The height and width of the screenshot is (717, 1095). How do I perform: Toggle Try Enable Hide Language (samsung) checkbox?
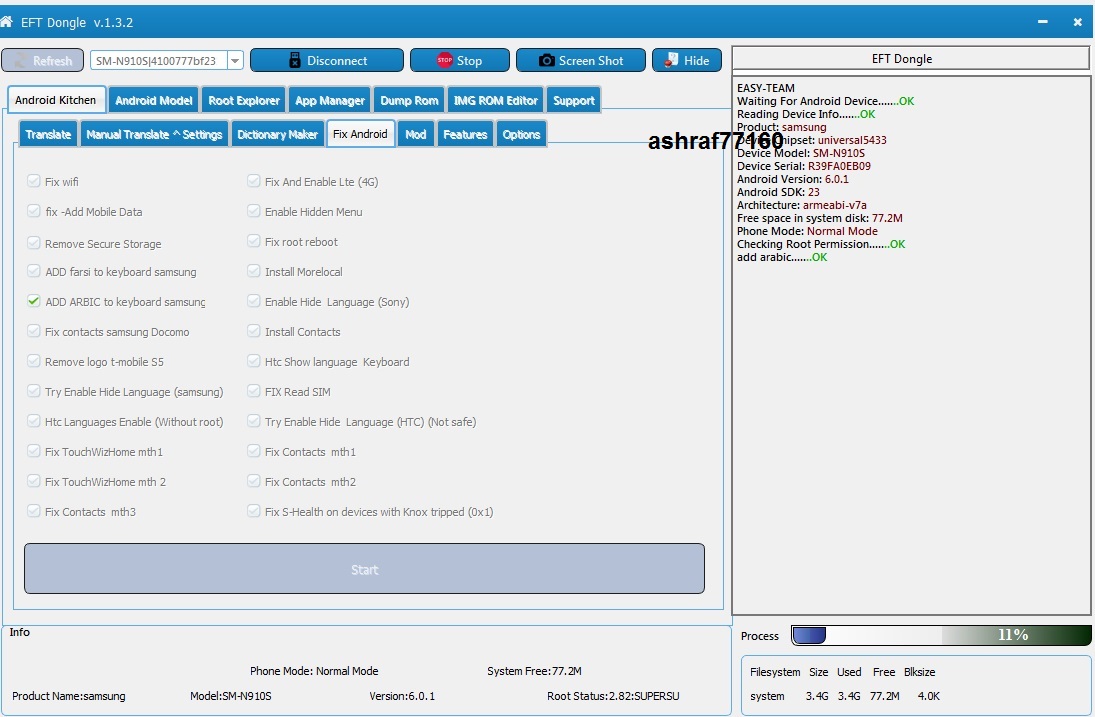click(34, 391)
